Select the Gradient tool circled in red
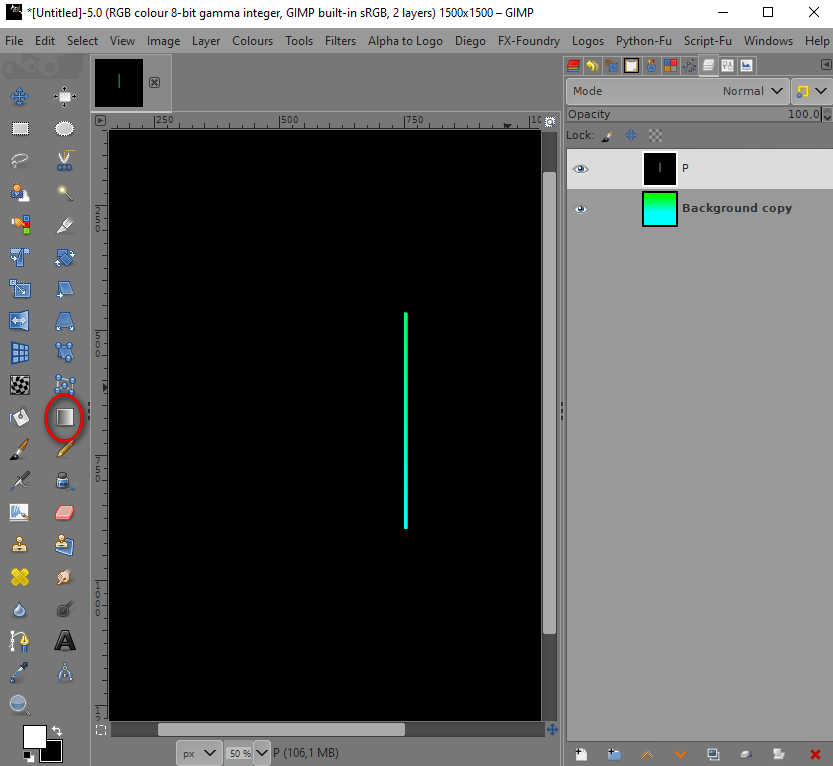 point(64,417)
